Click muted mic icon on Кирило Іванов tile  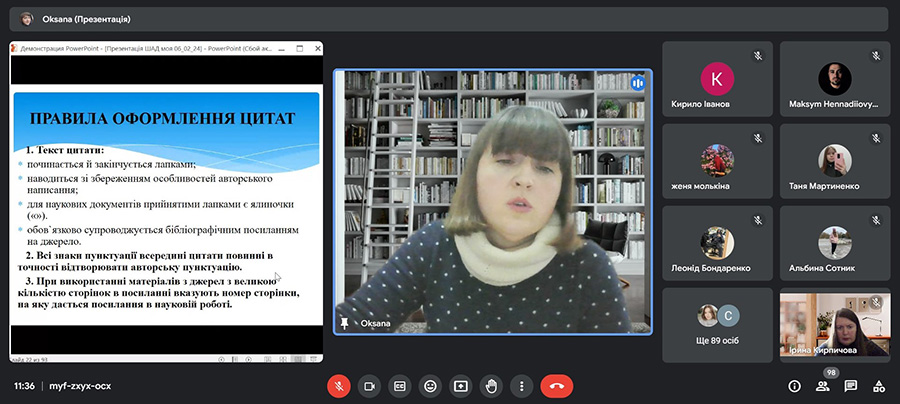[x=758, y=56]
